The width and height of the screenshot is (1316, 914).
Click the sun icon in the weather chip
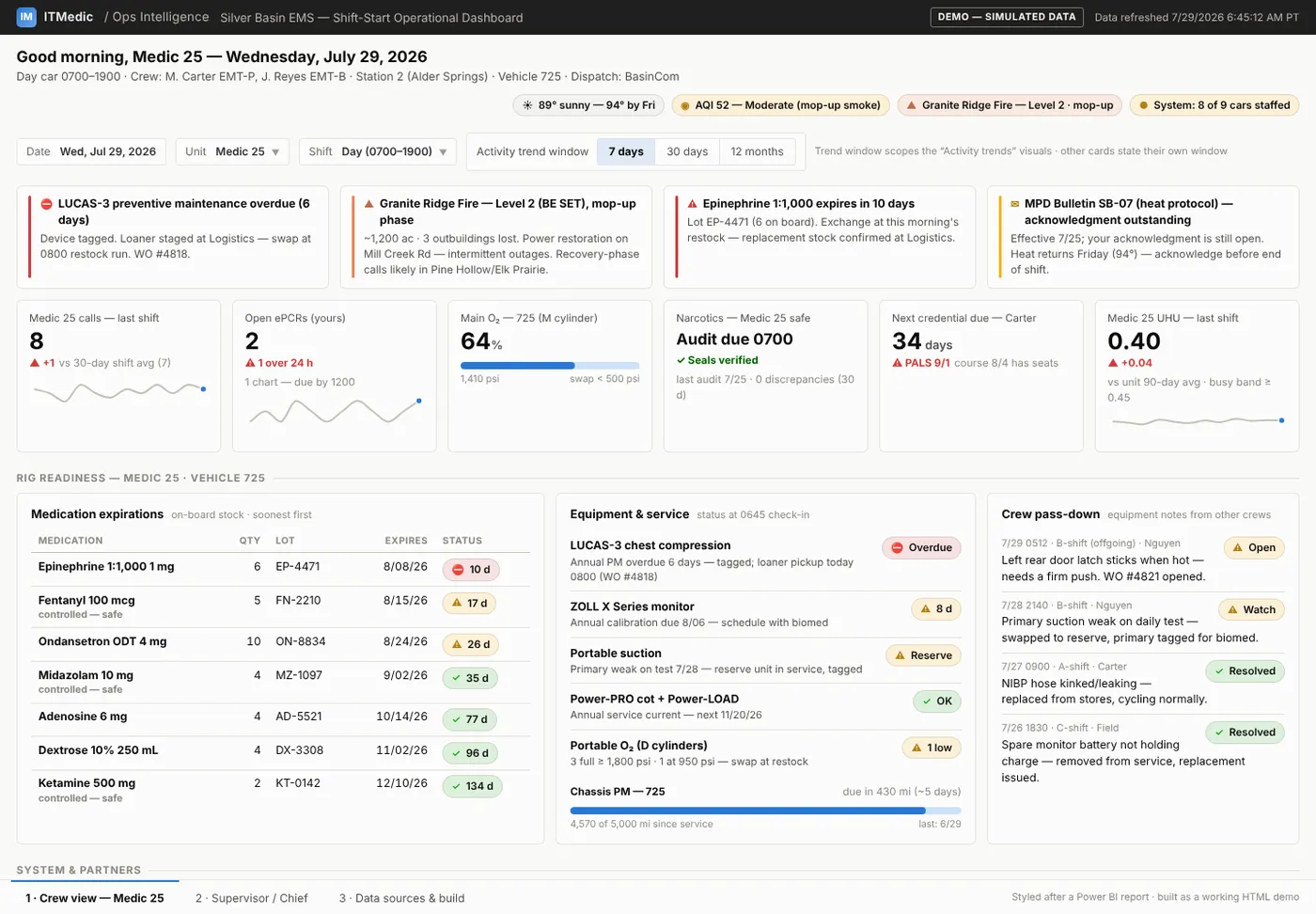tap(527, 105)
